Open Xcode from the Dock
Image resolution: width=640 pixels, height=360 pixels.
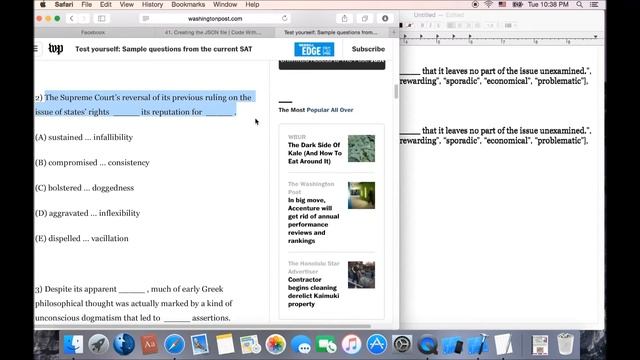click(x=478, y=344)
